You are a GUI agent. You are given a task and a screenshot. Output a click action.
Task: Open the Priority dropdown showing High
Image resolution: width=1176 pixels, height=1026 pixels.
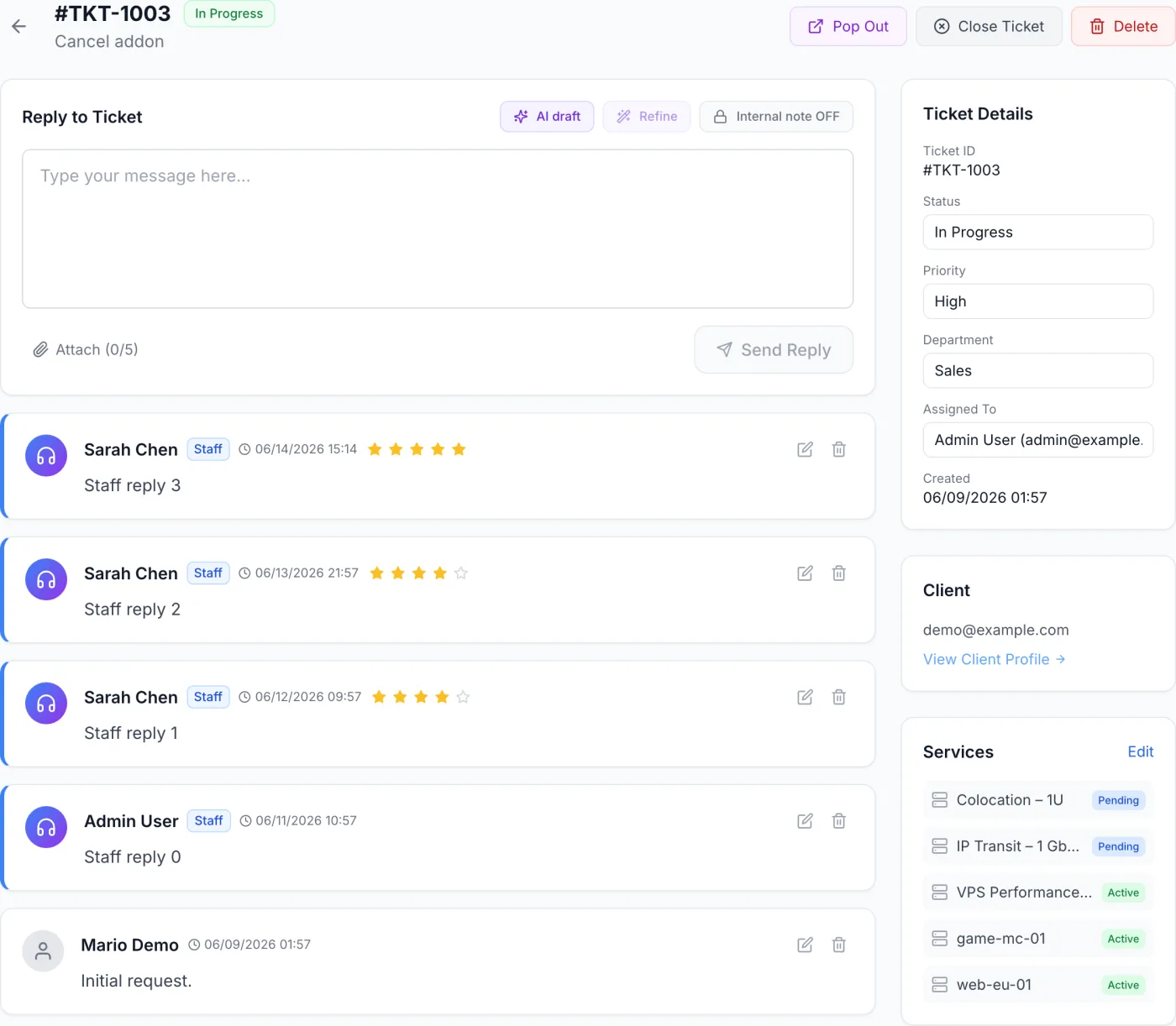[x=1038, y=301]
